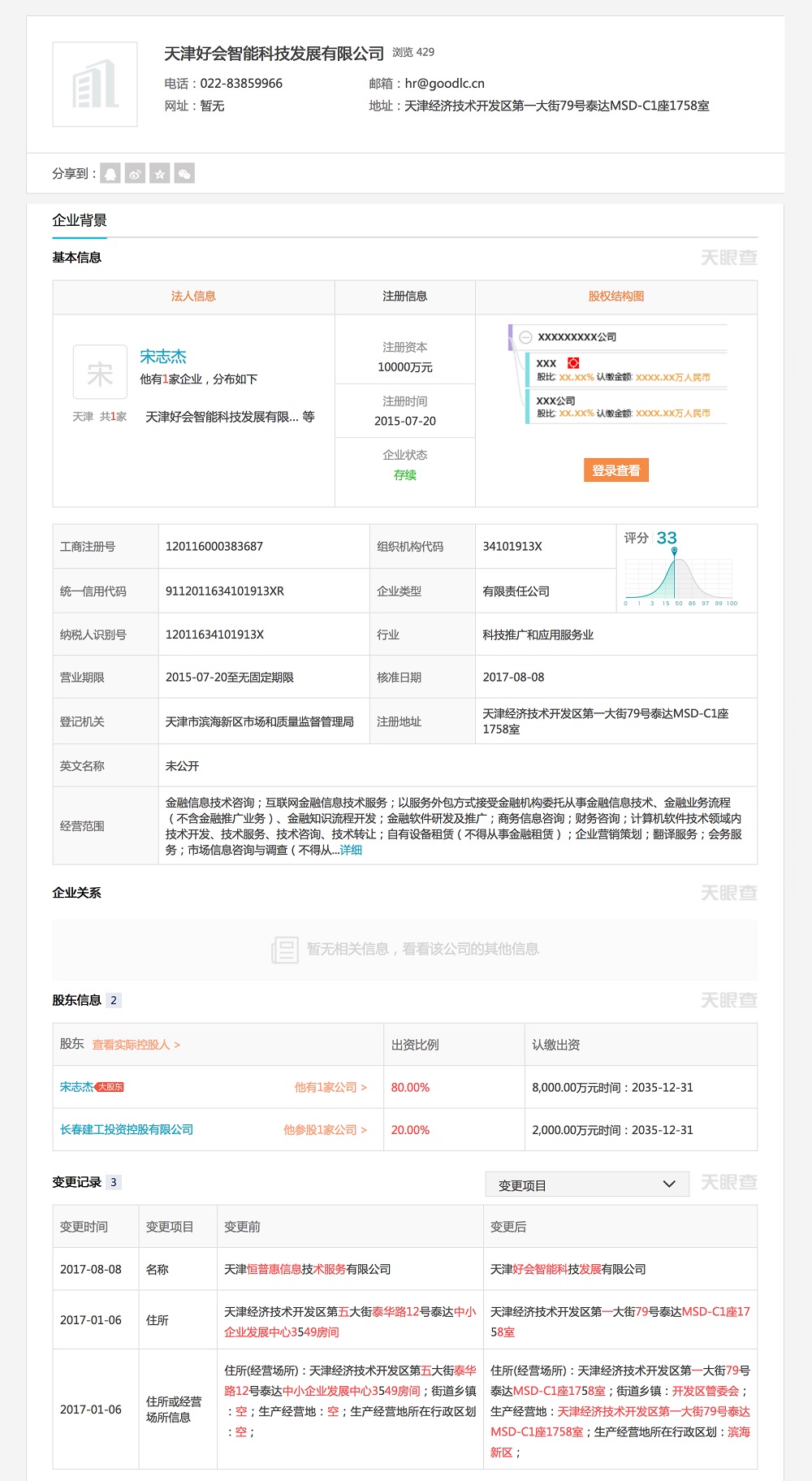Click the 大股东 badge next to 宋志杰
The image size is (812, 1481).
pos(110,1087)
